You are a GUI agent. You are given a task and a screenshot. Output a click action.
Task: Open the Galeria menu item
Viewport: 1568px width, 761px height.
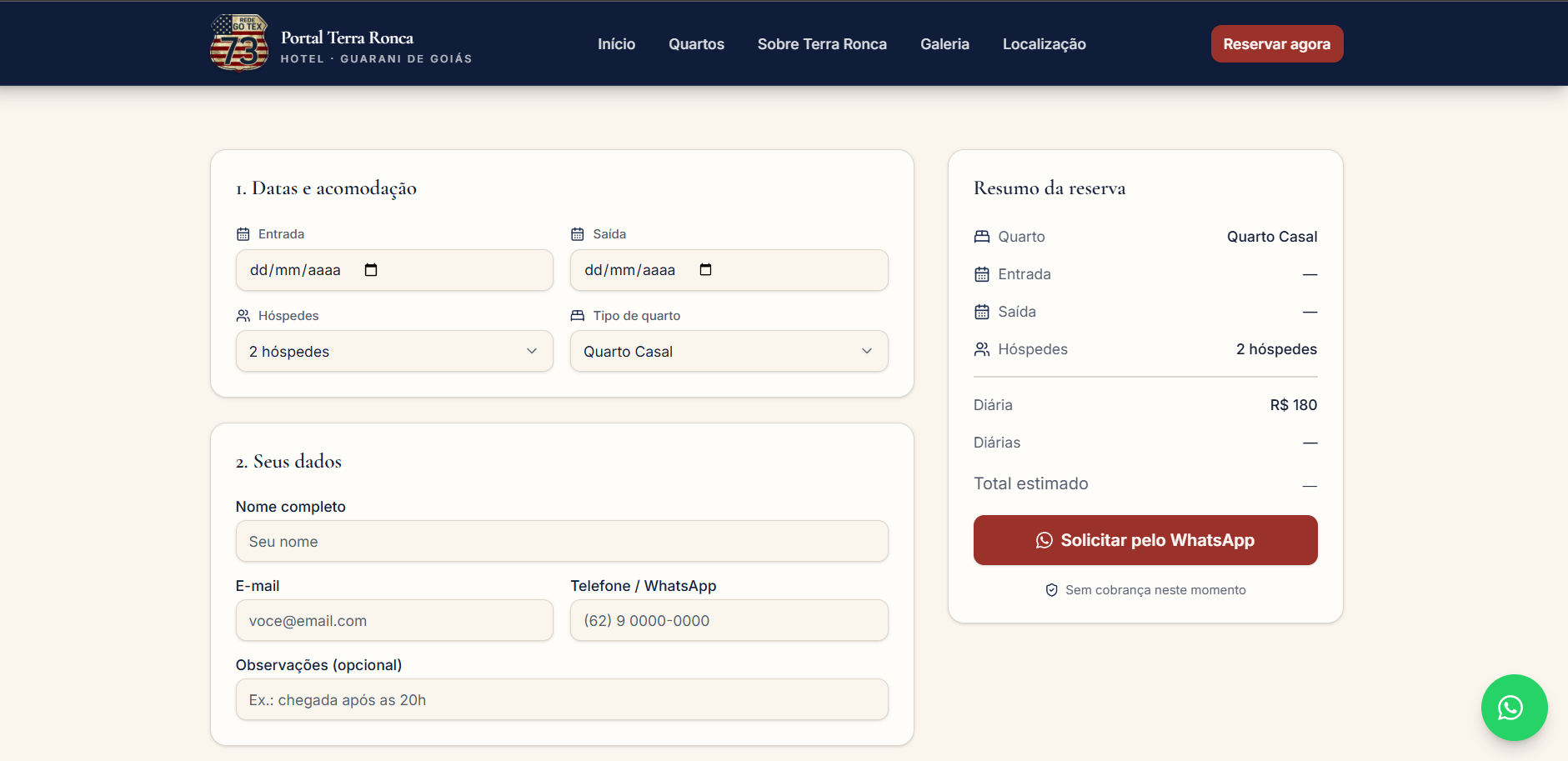click(x=944, y=44)
